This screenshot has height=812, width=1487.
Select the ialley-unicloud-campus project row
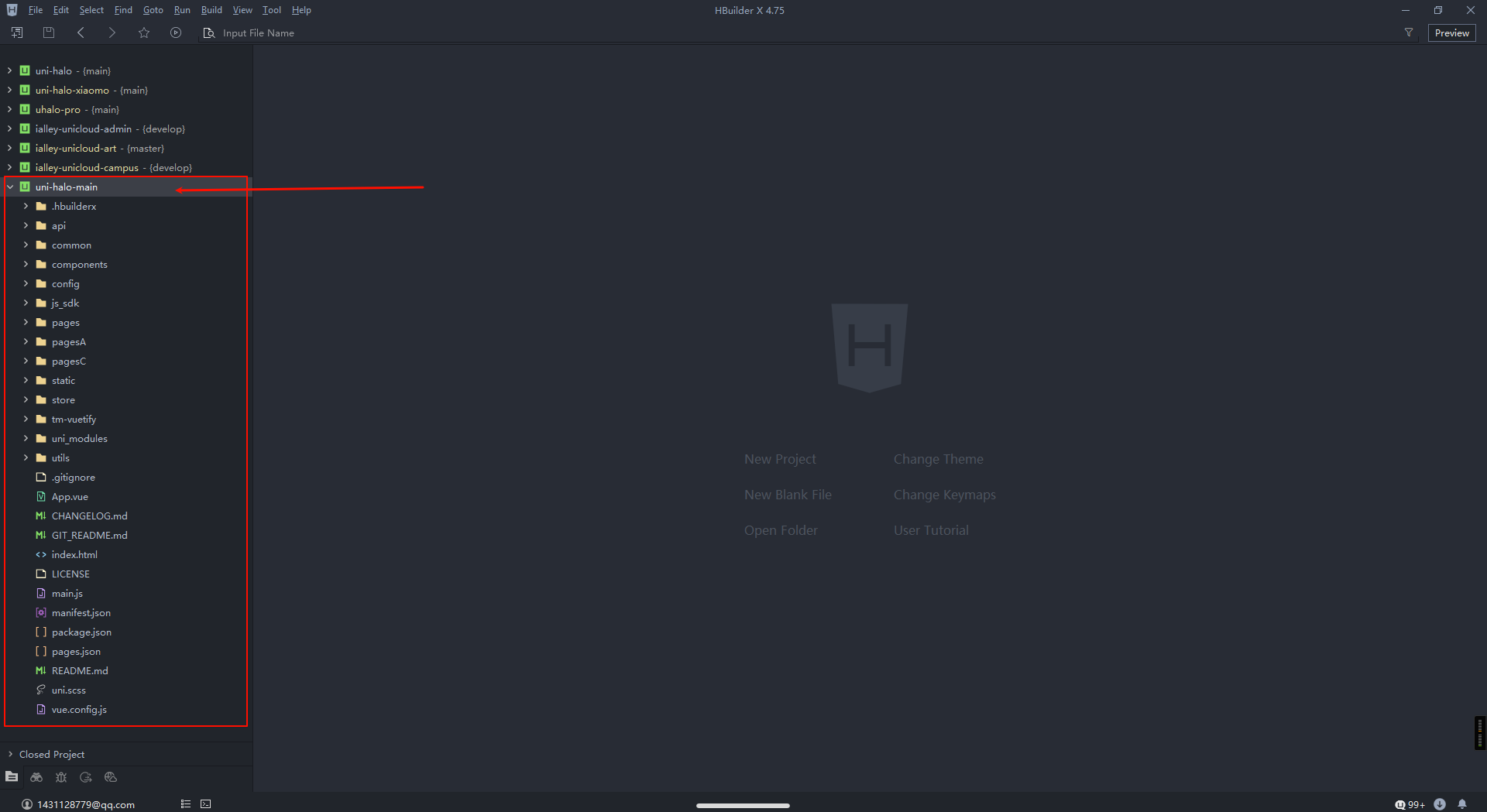pos(126,167)
